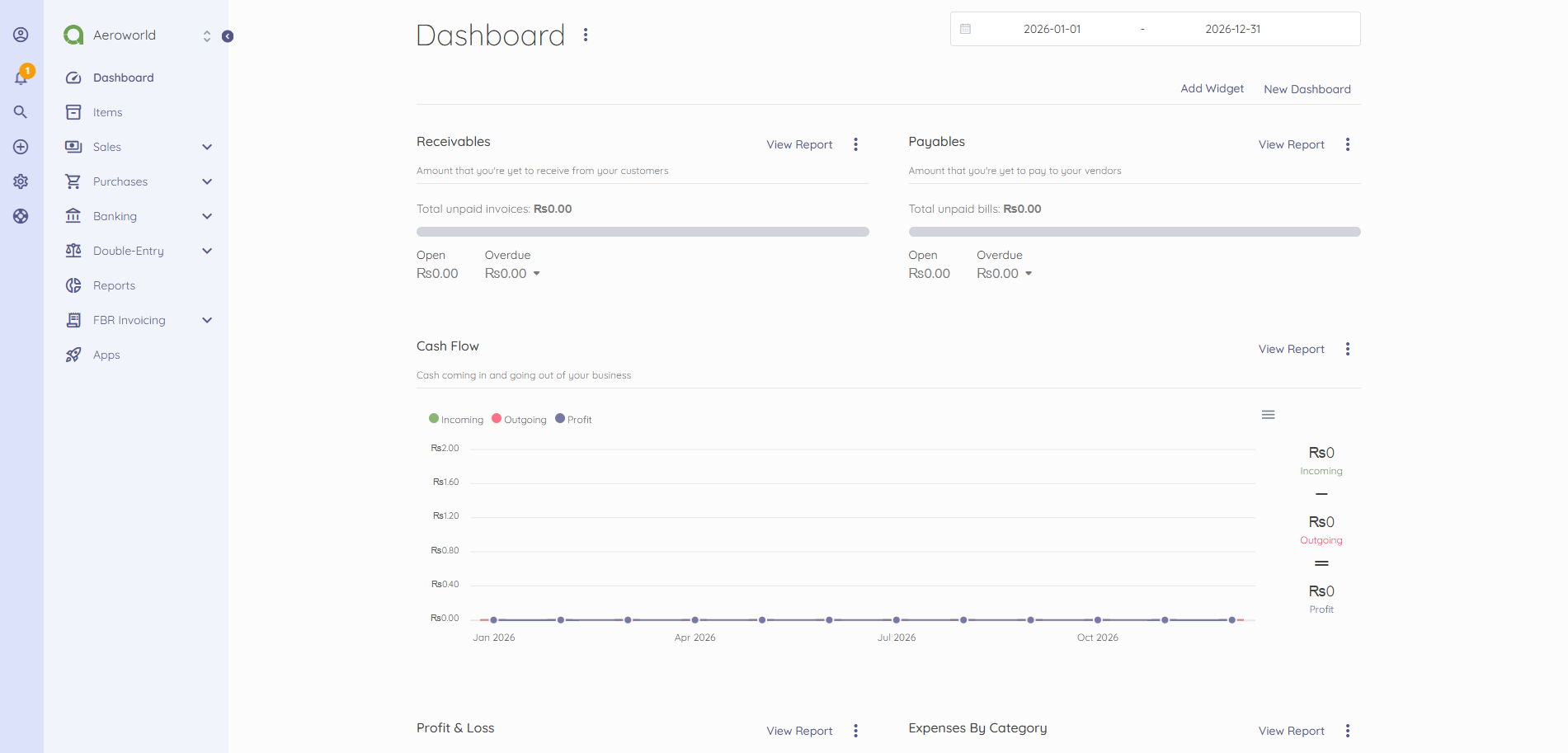
Task: Click the end date 2026-12-31 field
Action: coord(1233,29)
